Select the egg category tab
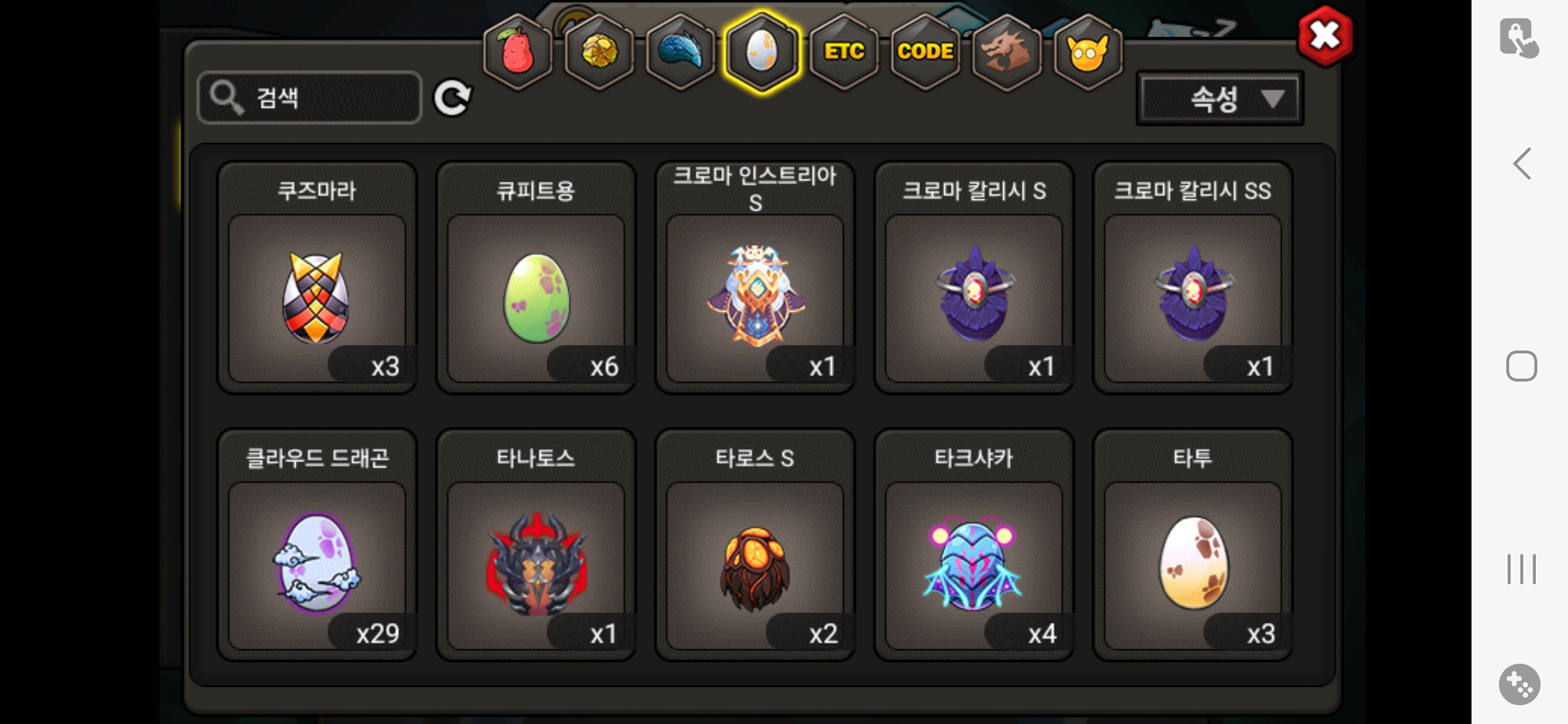Image resolution: width=1568 pixels, height=724 pixels. [x=762, y=52]
